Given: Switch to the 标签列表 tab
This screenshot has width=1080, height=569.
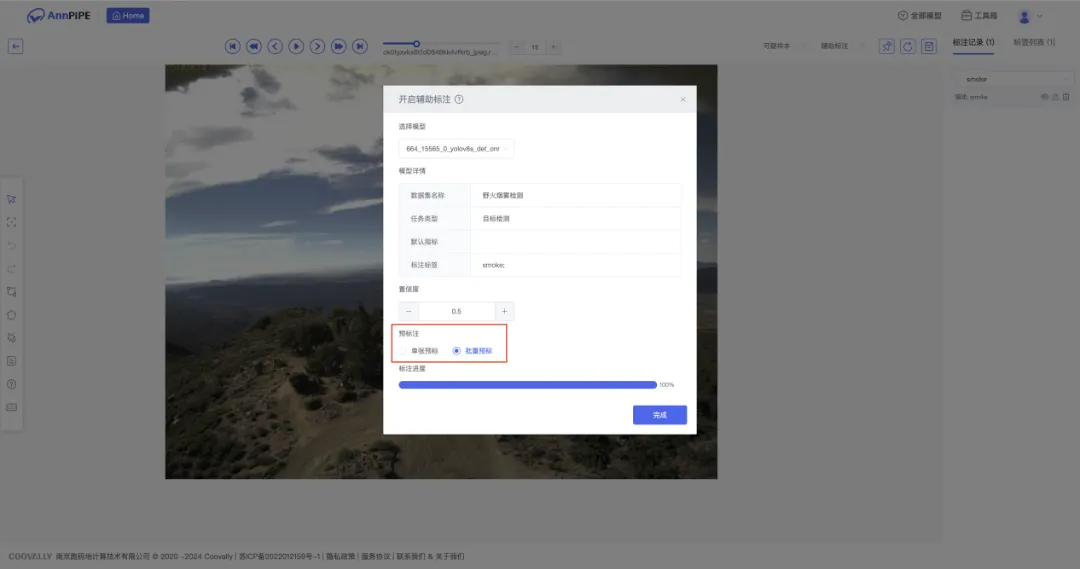Looking at the screenshot, I should pyautogui.click(x=1033, y=43).
